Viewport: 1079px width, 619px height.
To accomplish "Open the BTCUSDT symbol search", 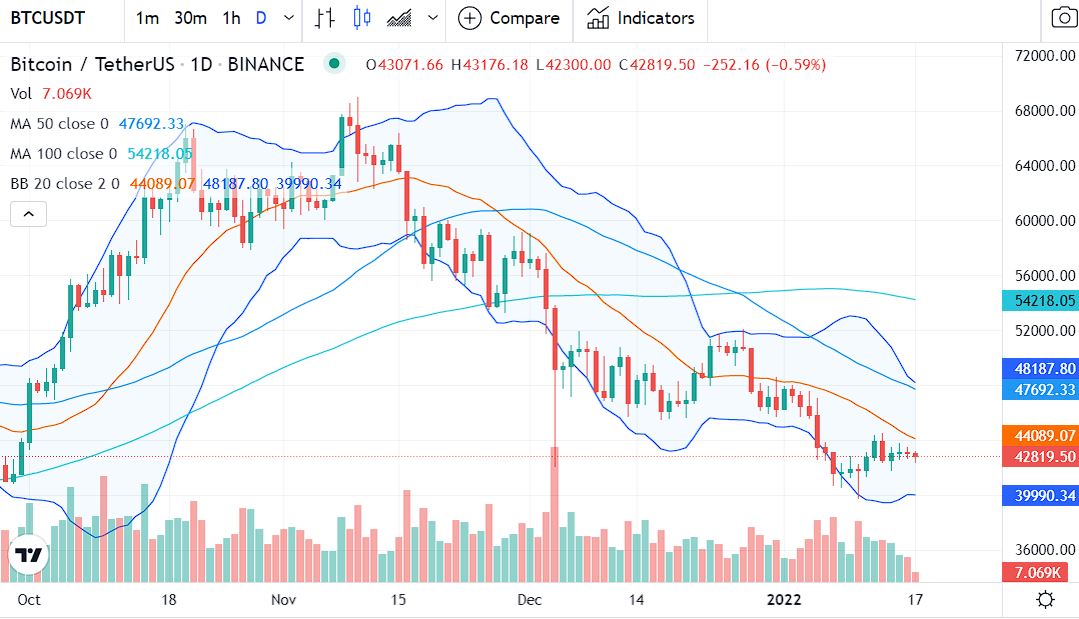I will tap(48, 18).
